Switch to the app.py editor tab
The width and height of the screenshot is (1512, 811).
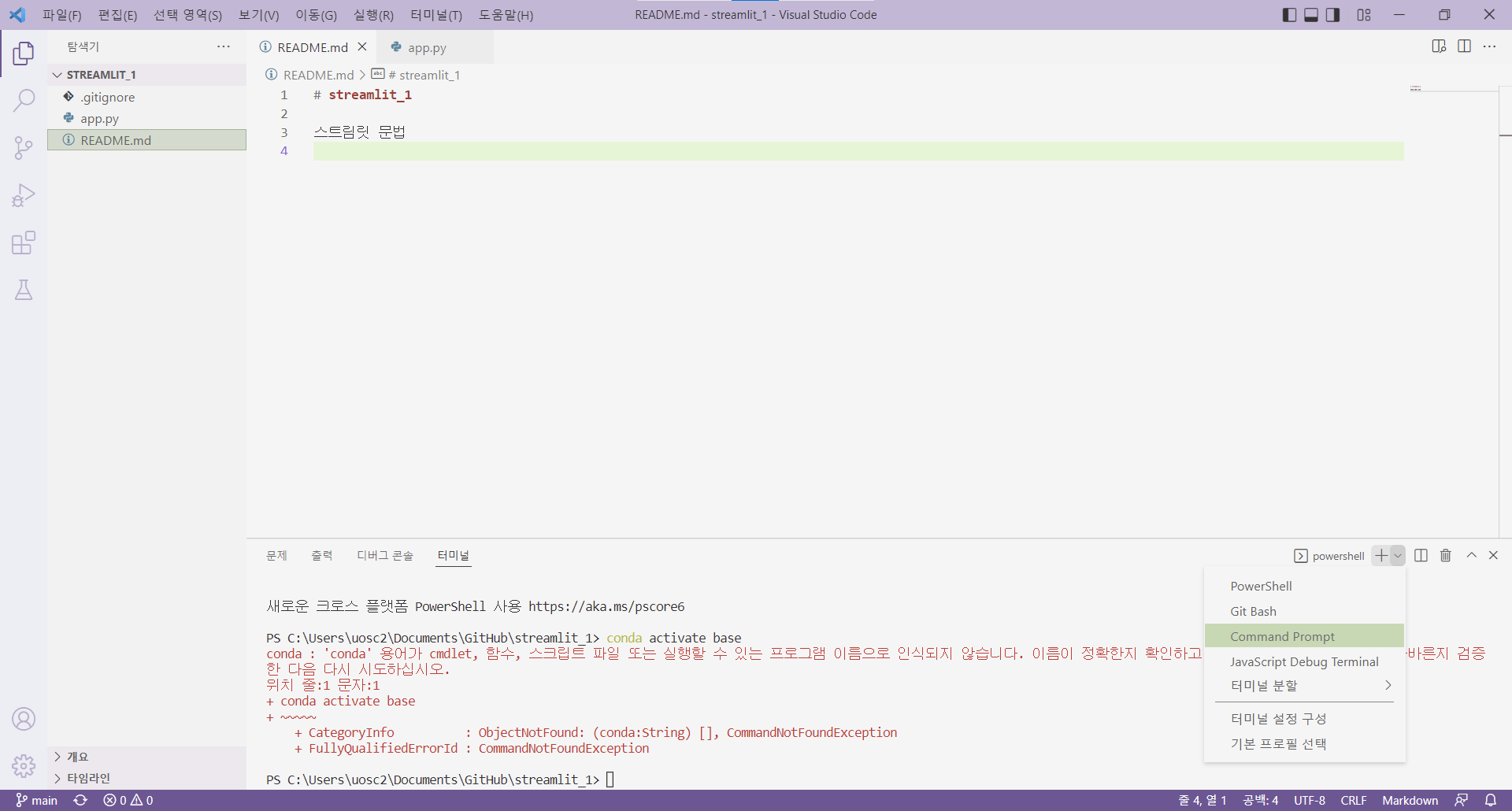point(435,47)
